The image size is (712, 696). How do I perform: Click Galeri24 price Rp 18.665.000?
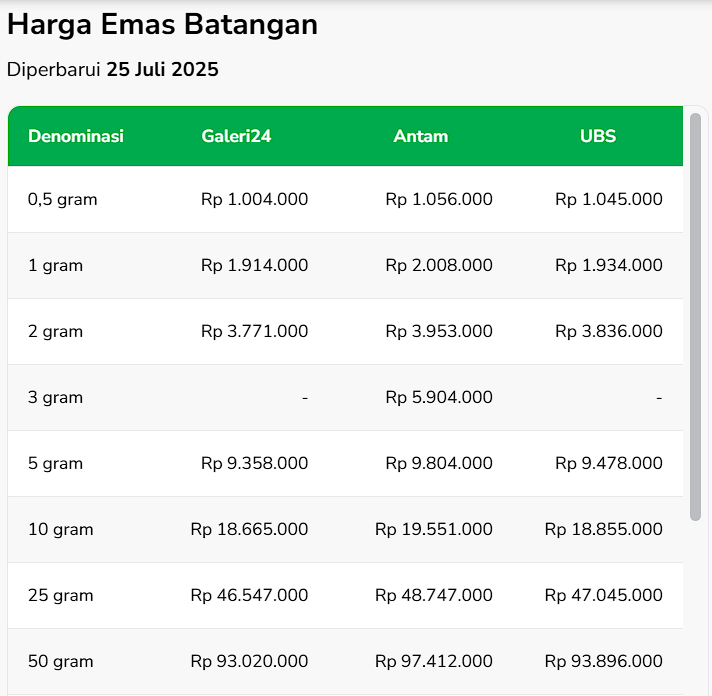(249, 529)
